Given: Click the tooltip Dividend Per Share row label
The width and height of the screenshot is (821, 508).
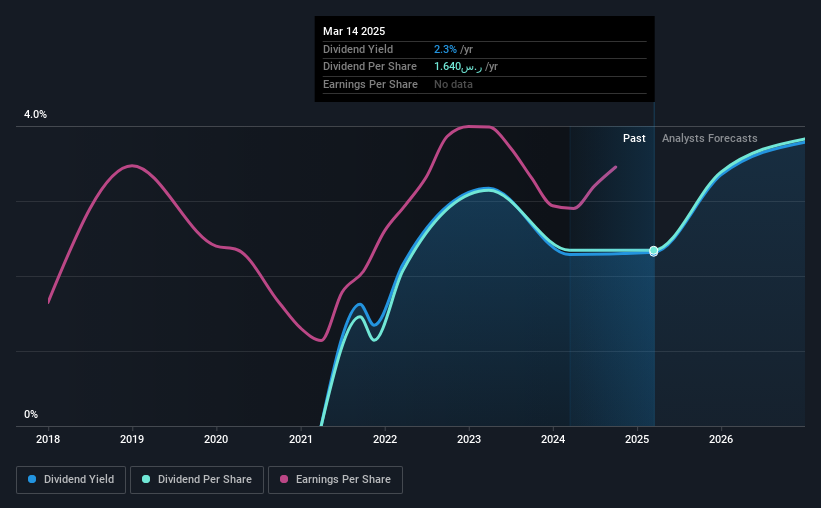Looking at the screenshot, I should point(370,67).
